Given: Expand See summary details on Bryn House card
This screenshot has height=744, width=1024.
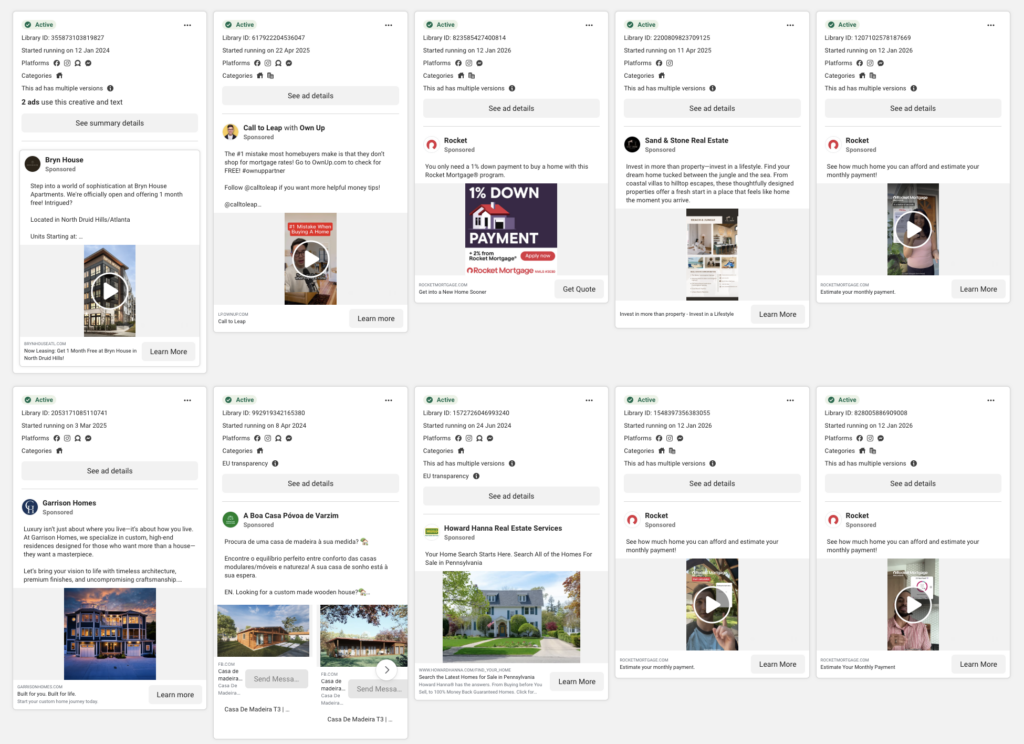Looking at the screenshot, I should pos(110,123).
